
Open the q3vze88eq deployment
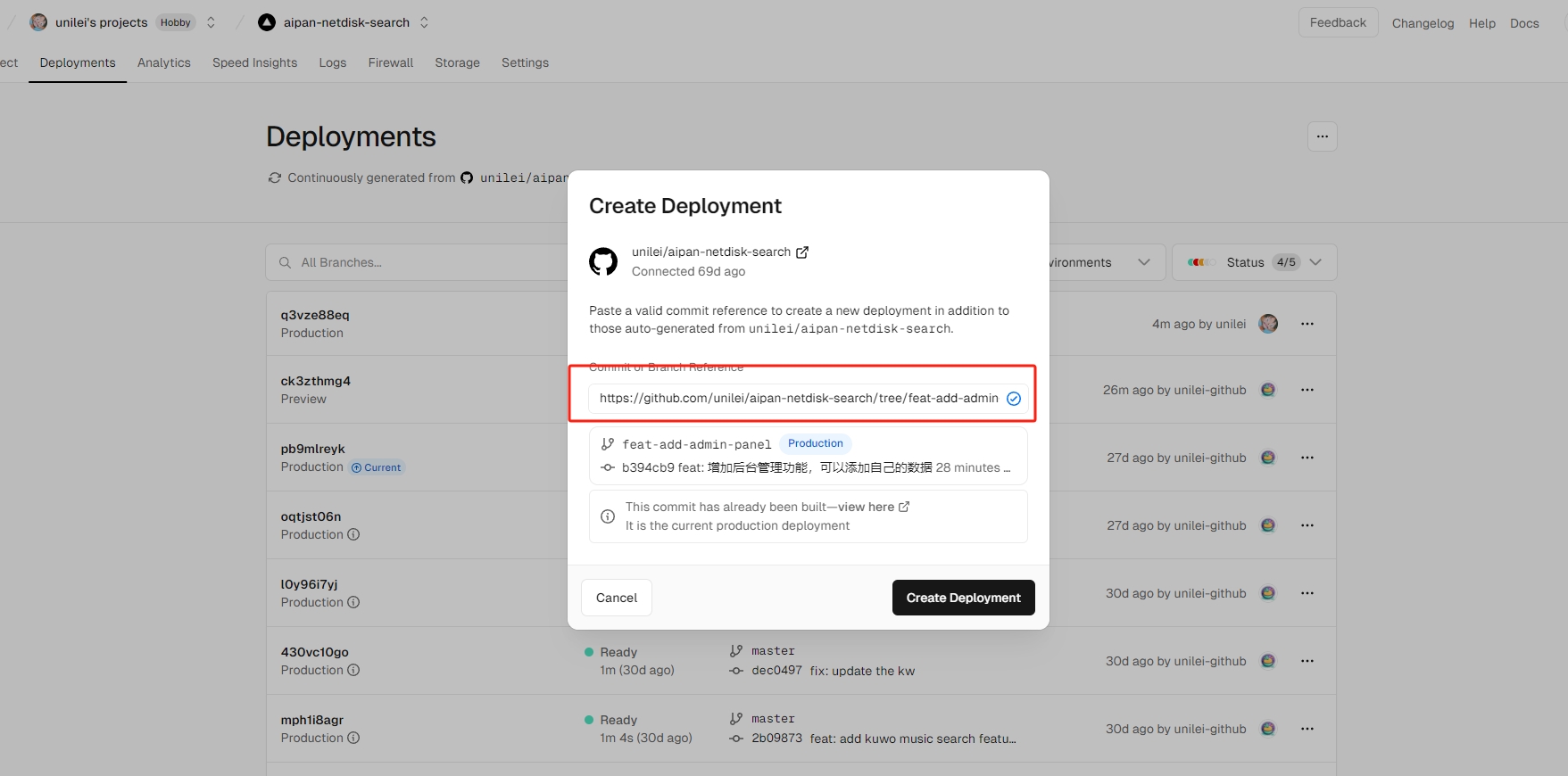(315, 315)
